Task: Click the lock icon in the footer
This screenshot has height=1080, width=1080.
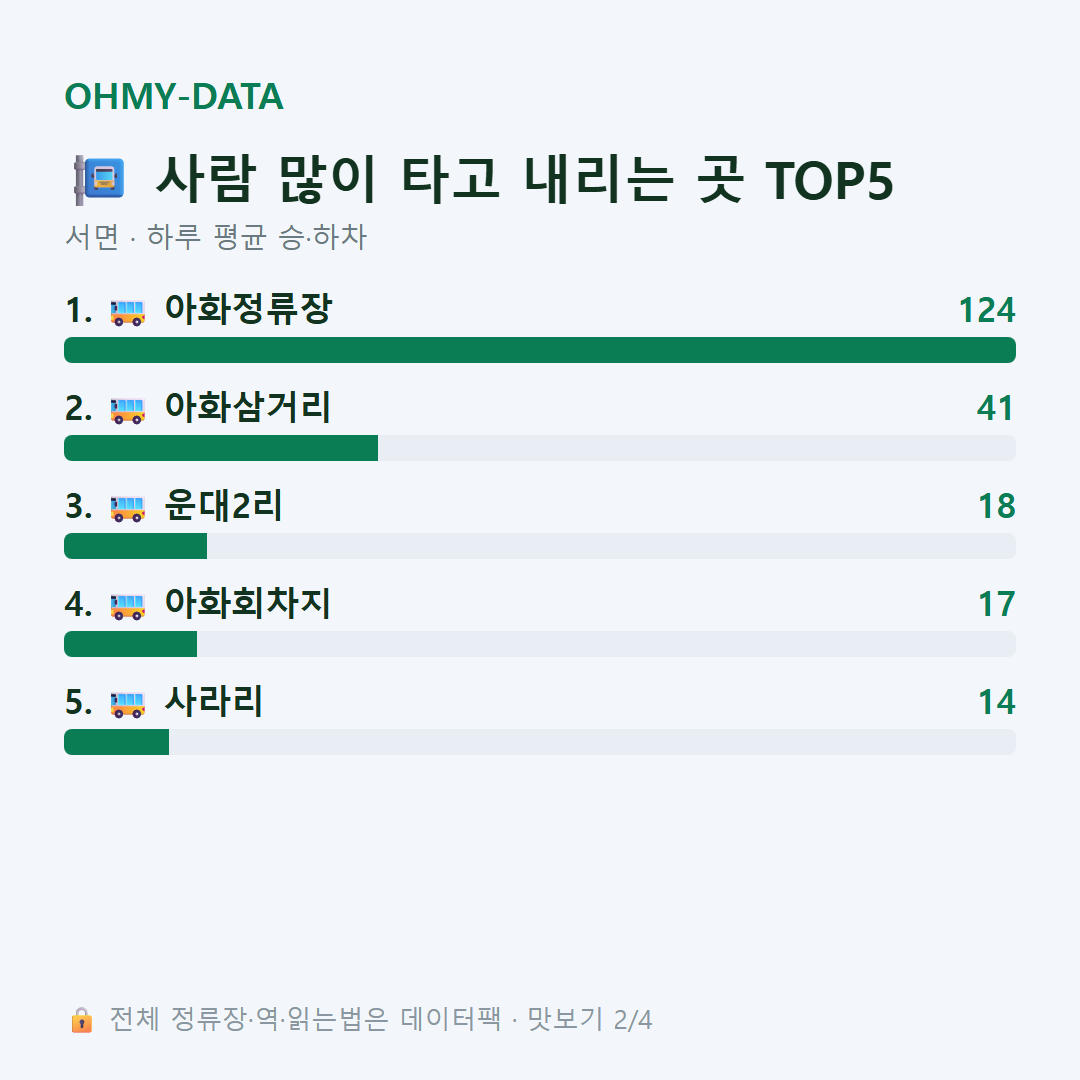Action: (81, 1019)
